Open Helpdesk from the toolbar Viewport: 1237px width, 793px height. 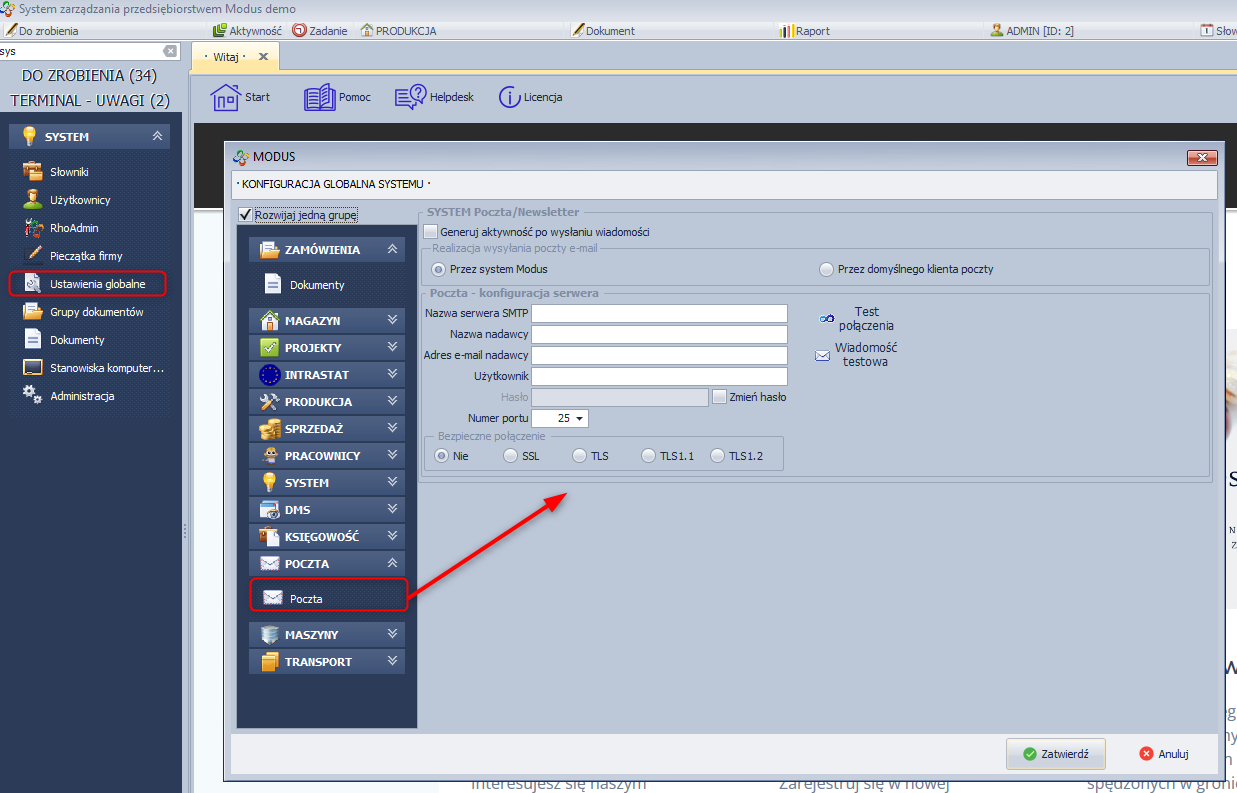pyautogui.click(x=411, y=97)
